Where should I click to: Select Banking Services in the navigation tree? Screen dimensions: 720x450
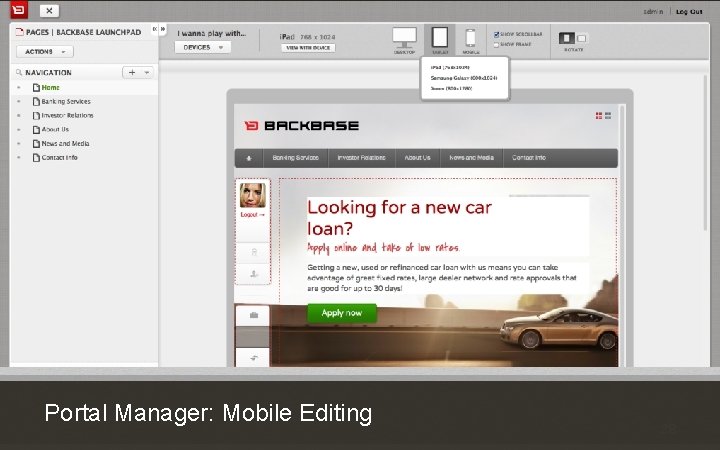[66, 101]
